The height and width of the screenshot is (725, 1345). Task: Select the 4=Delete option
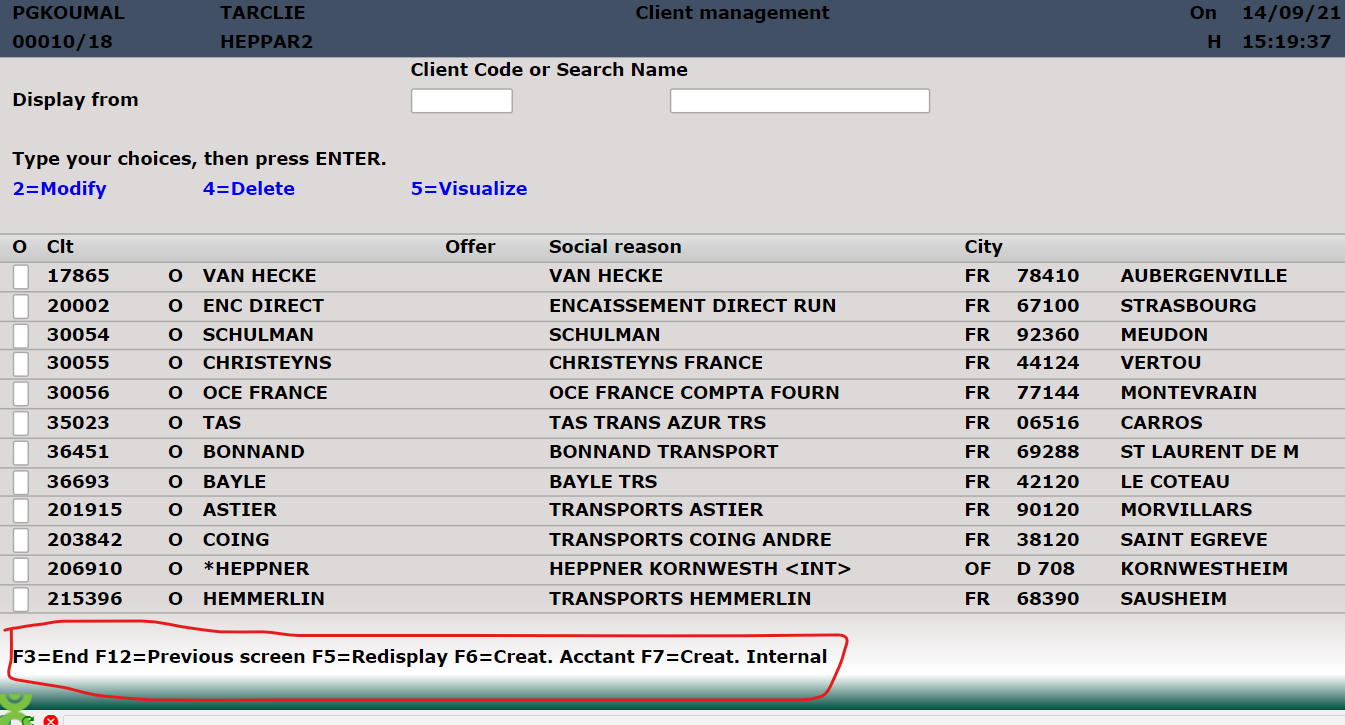248,189
